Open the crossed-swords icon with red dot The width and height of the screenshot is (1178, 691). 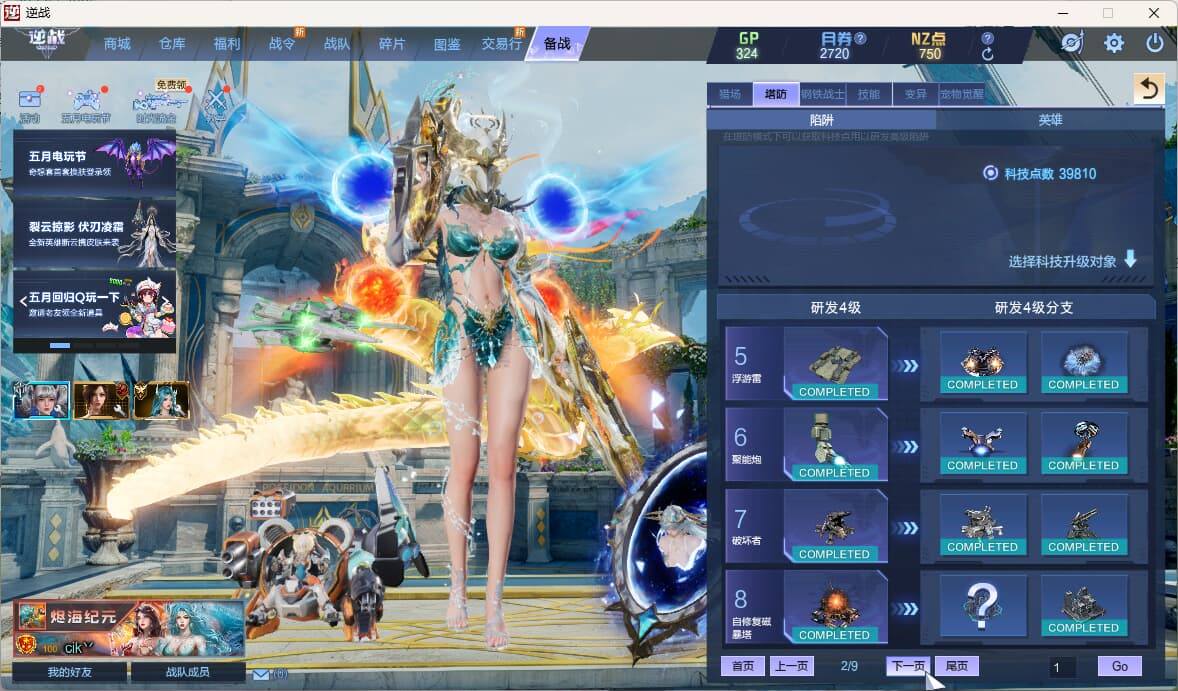pyautogui.click(x=216, y=102)
